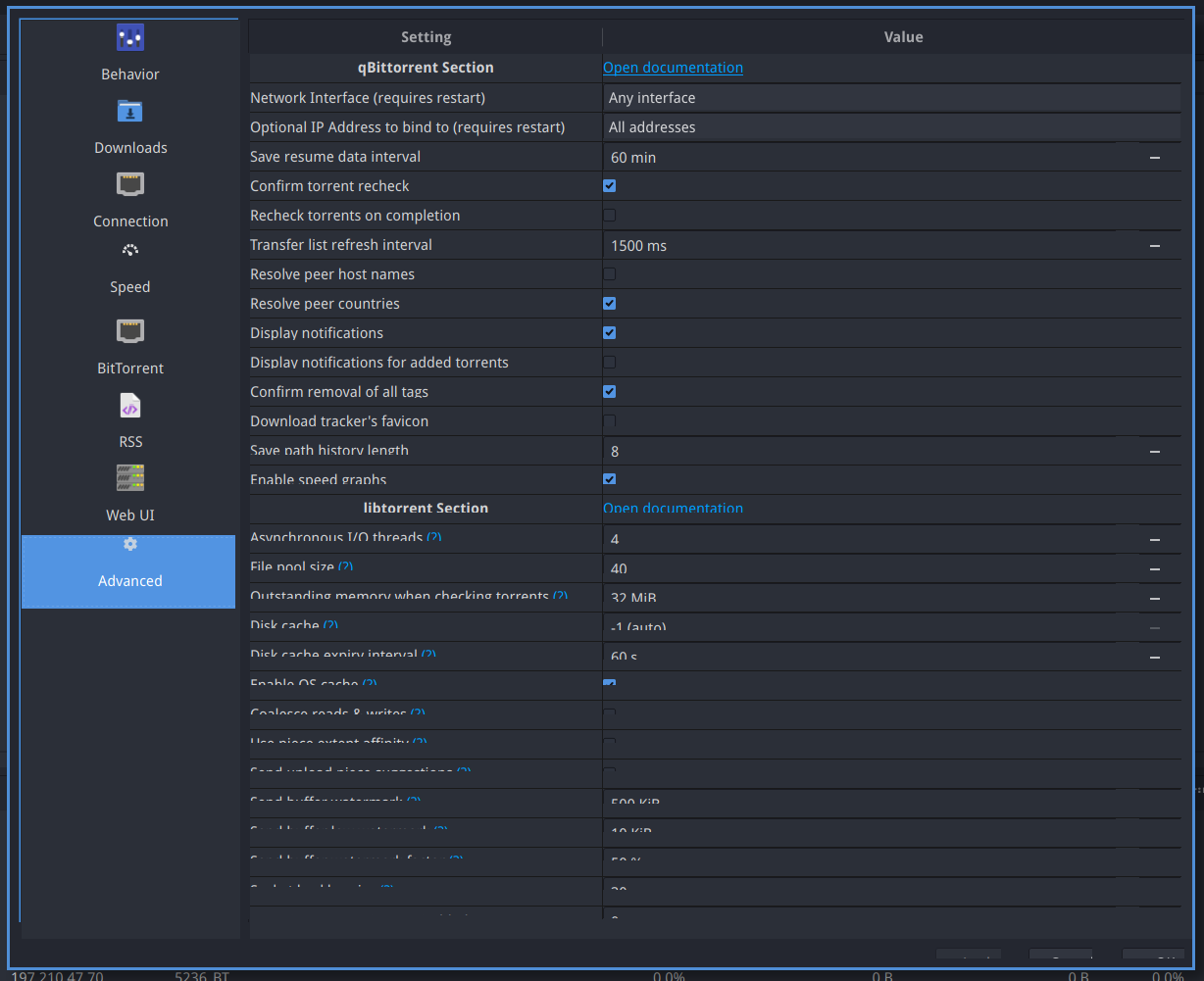Decrease Transfer list refresh interval value

[1155, 246]
